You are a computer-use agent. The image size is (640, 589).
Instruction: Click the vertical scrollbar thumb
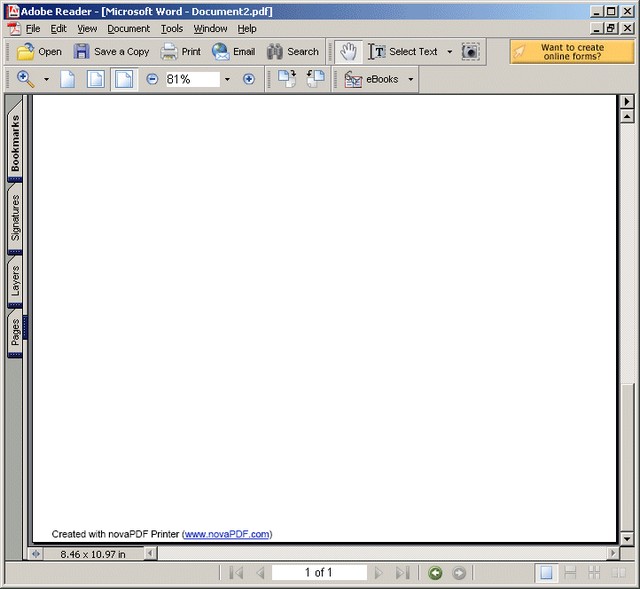[627, 456]
